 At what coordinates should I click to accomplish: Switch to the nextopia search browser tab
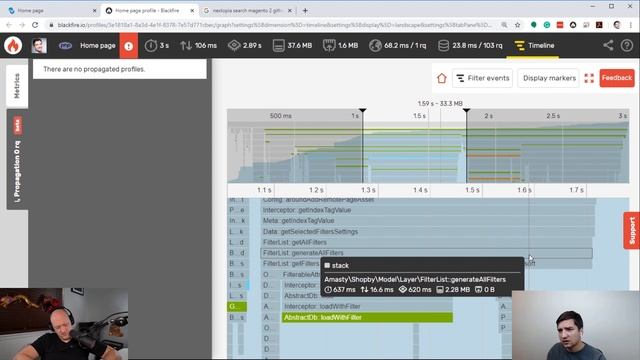tap(247, 11)
